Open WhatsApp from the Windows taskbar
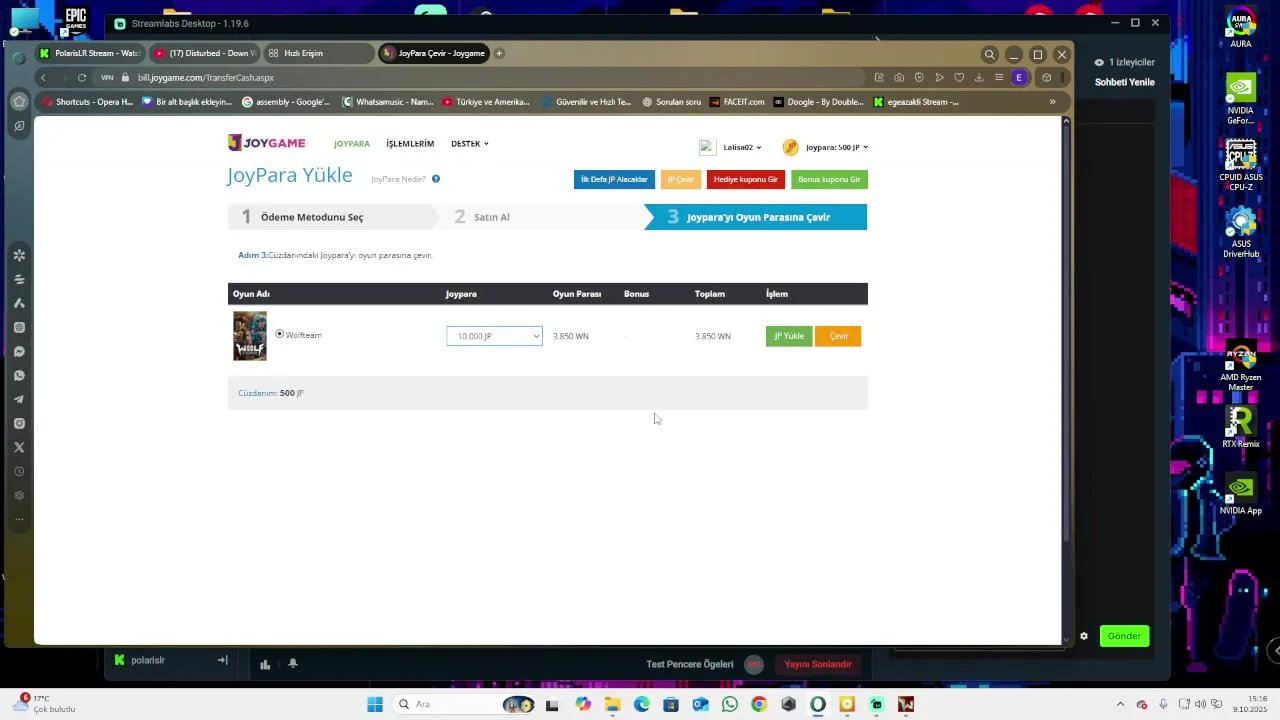Viewport: 1280px width, 720px height. click(x=730, y=705)
